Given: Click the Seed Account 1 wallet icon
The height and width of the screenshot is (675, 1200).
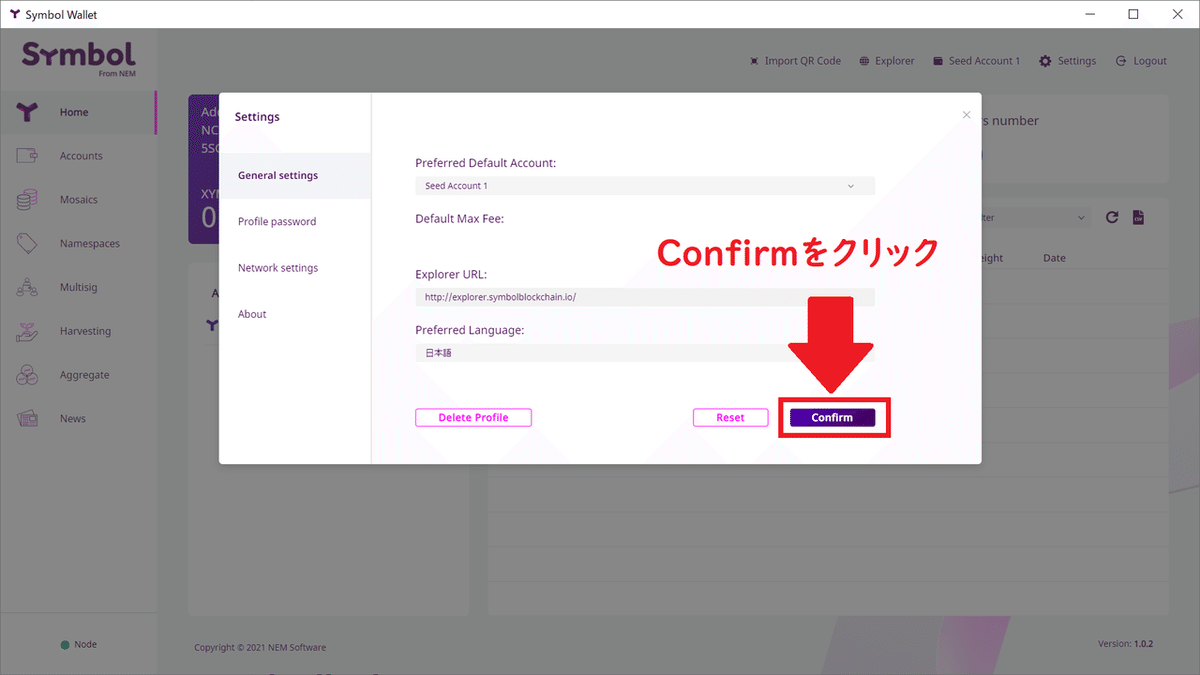Looking at the screenshot, I should [x=938, y=61].
